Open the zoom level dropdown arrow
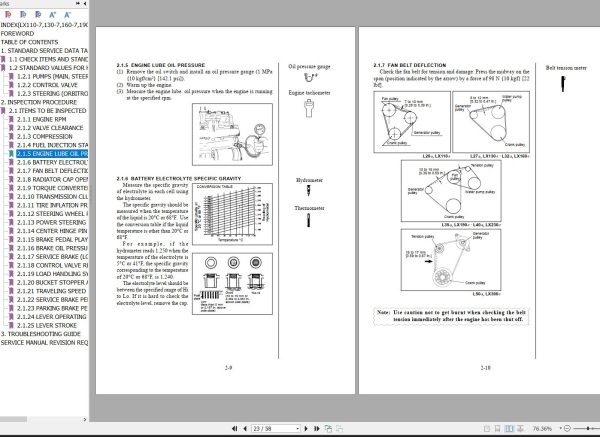Viewport: 600px width, 437px height. (x=561, y=428)
